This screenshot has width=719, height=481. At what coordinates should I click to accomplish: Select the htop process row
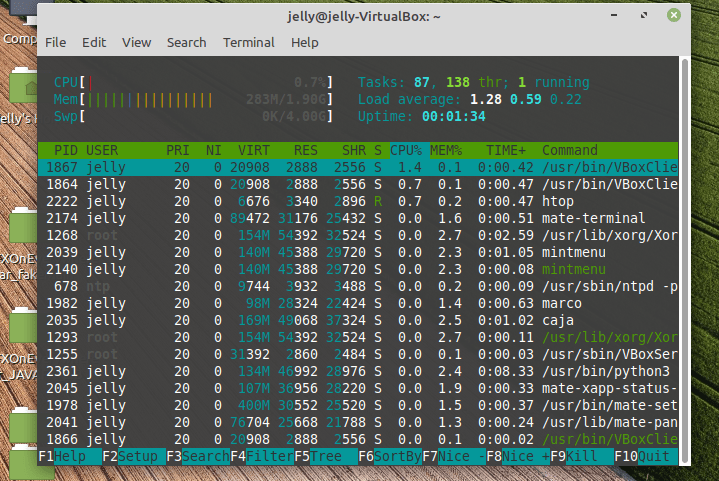(x=358, y=201)
